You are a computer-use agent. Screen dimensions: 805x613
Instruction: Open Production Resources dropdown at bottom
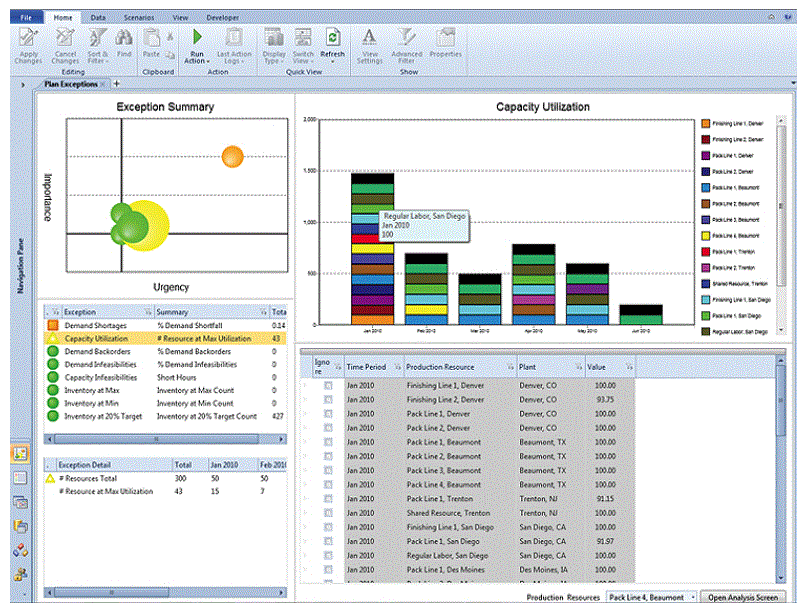click(693, 598)
